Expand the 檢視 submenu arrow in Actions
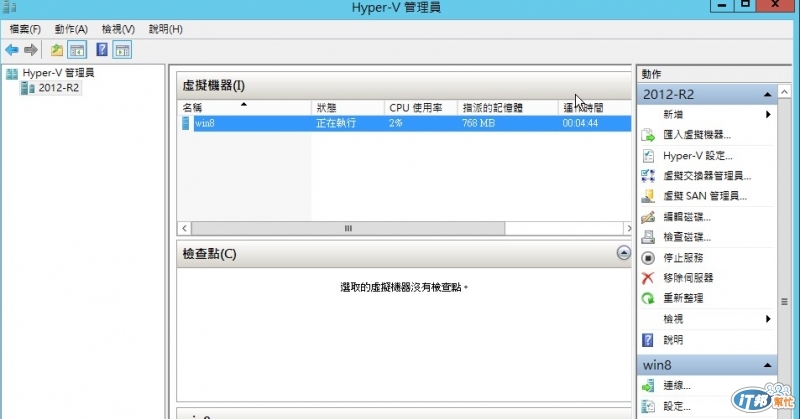This screenshot has height=419, width=800. point(768,319)
